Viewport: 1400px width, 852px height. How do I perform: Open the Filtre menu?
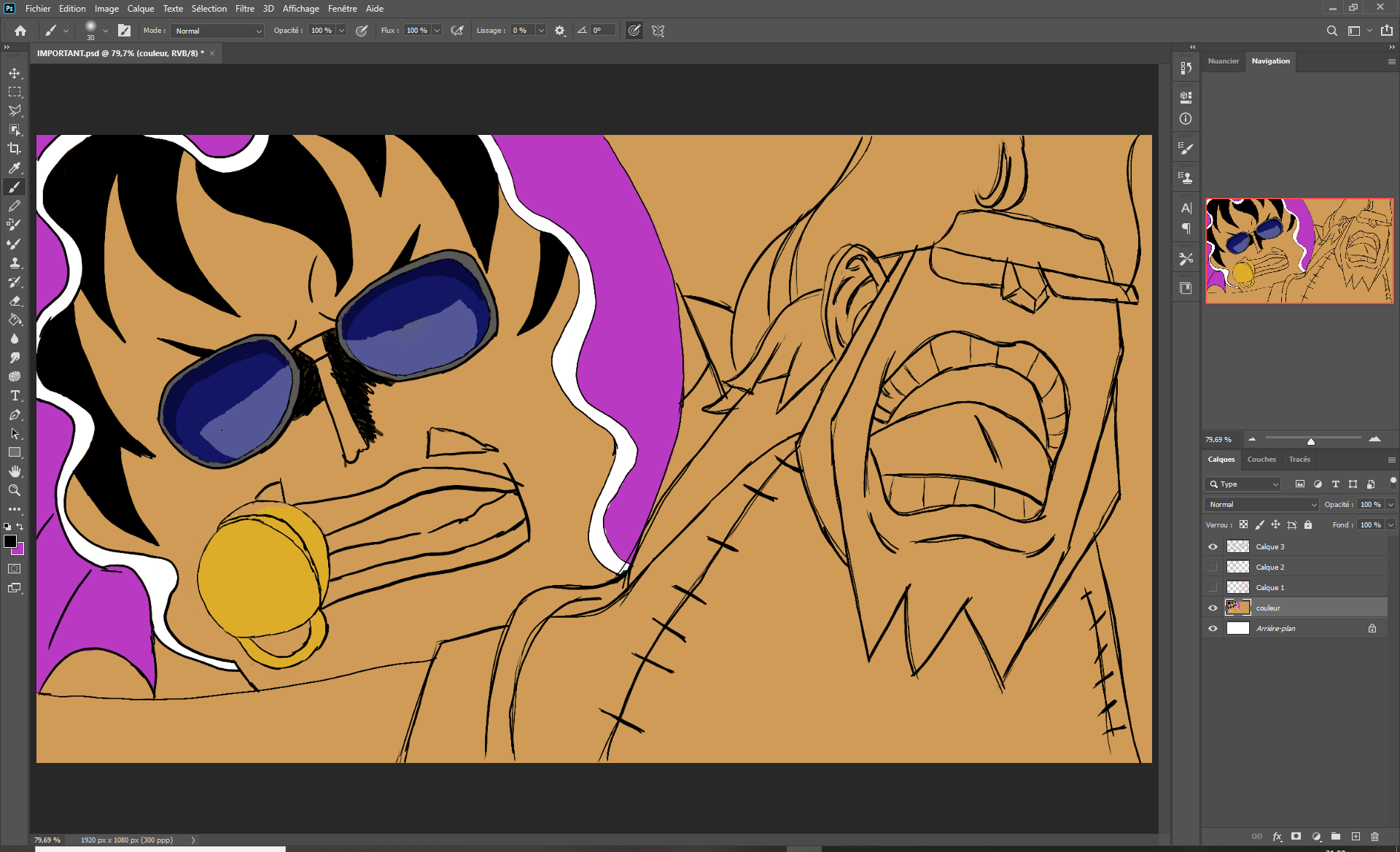point(244,9)
